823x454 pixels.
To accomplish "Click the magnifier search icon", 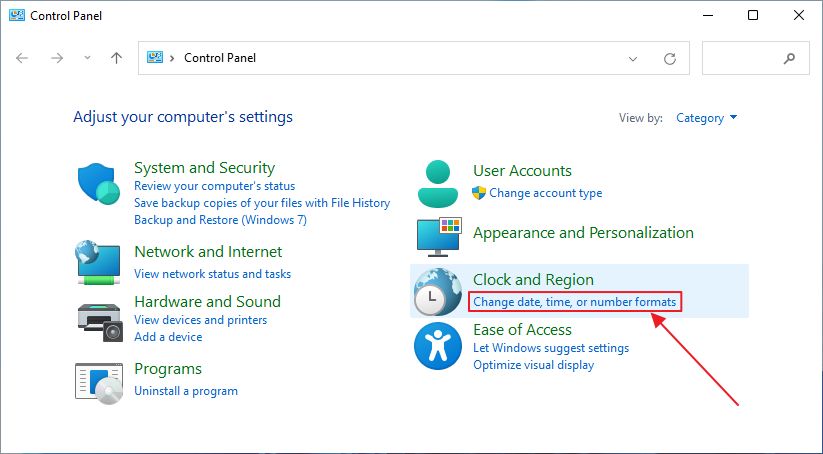I will point(789,58).
